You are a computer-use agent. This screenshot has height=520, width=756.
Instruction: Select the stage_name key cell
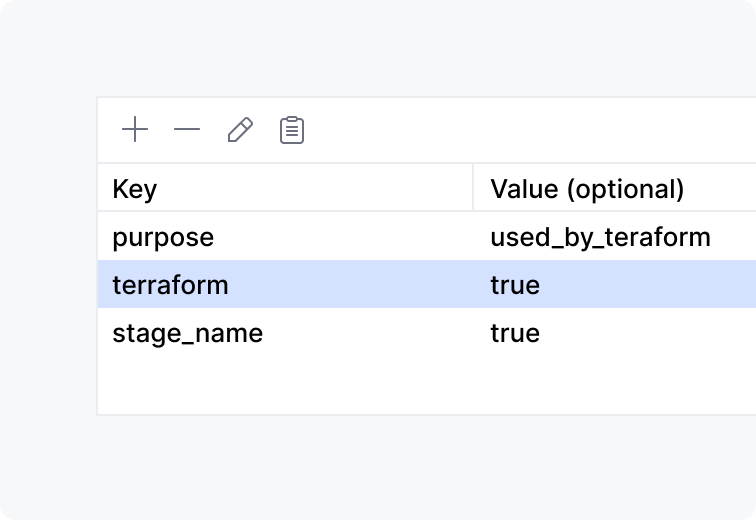[187, 333]
